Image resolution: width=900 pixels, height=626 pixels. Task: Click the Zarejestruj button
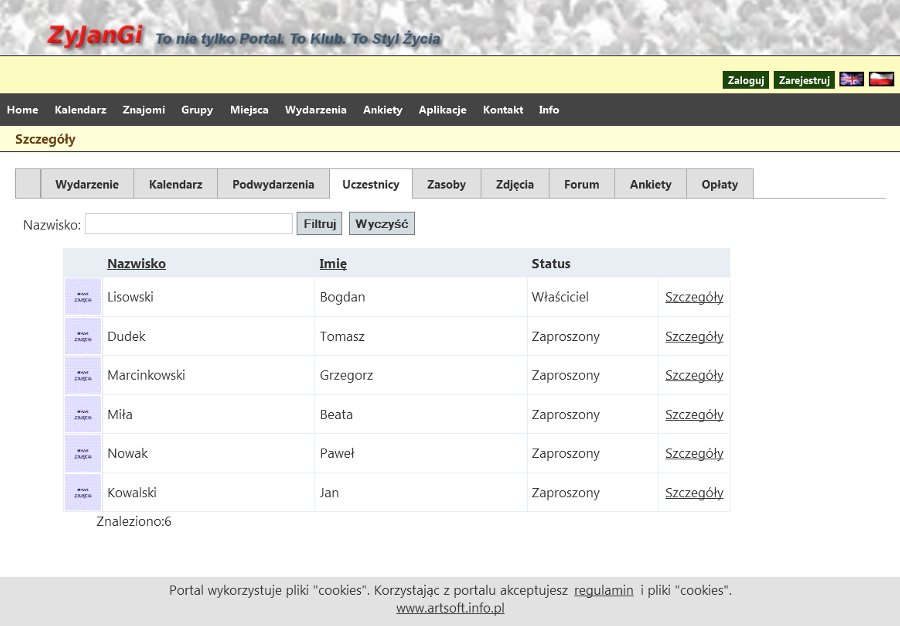click(804, 80)
